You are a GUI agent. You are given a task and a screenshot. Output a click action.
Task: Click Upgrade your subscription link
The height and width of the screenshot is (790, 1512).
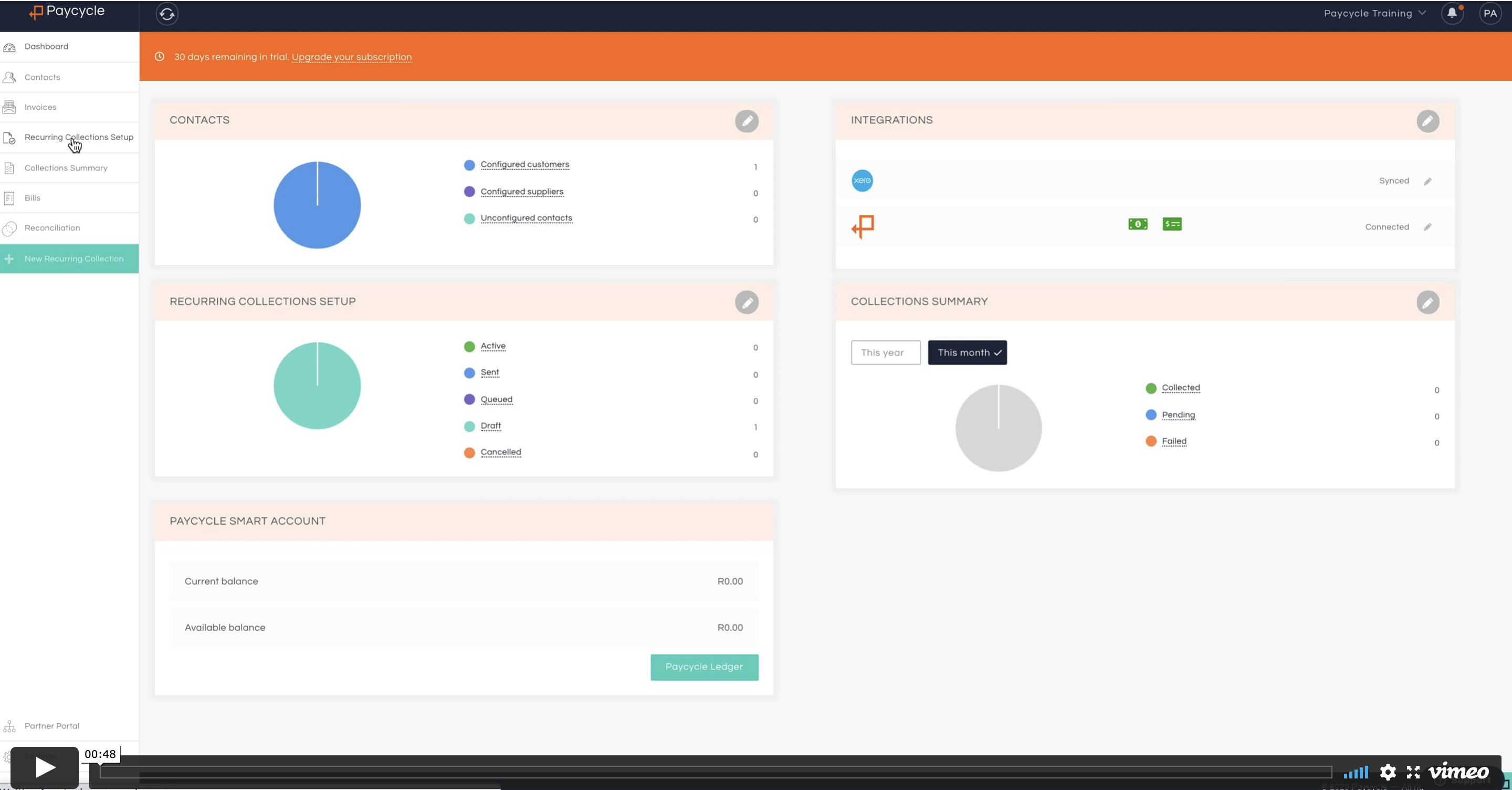[x=352, y=57]
